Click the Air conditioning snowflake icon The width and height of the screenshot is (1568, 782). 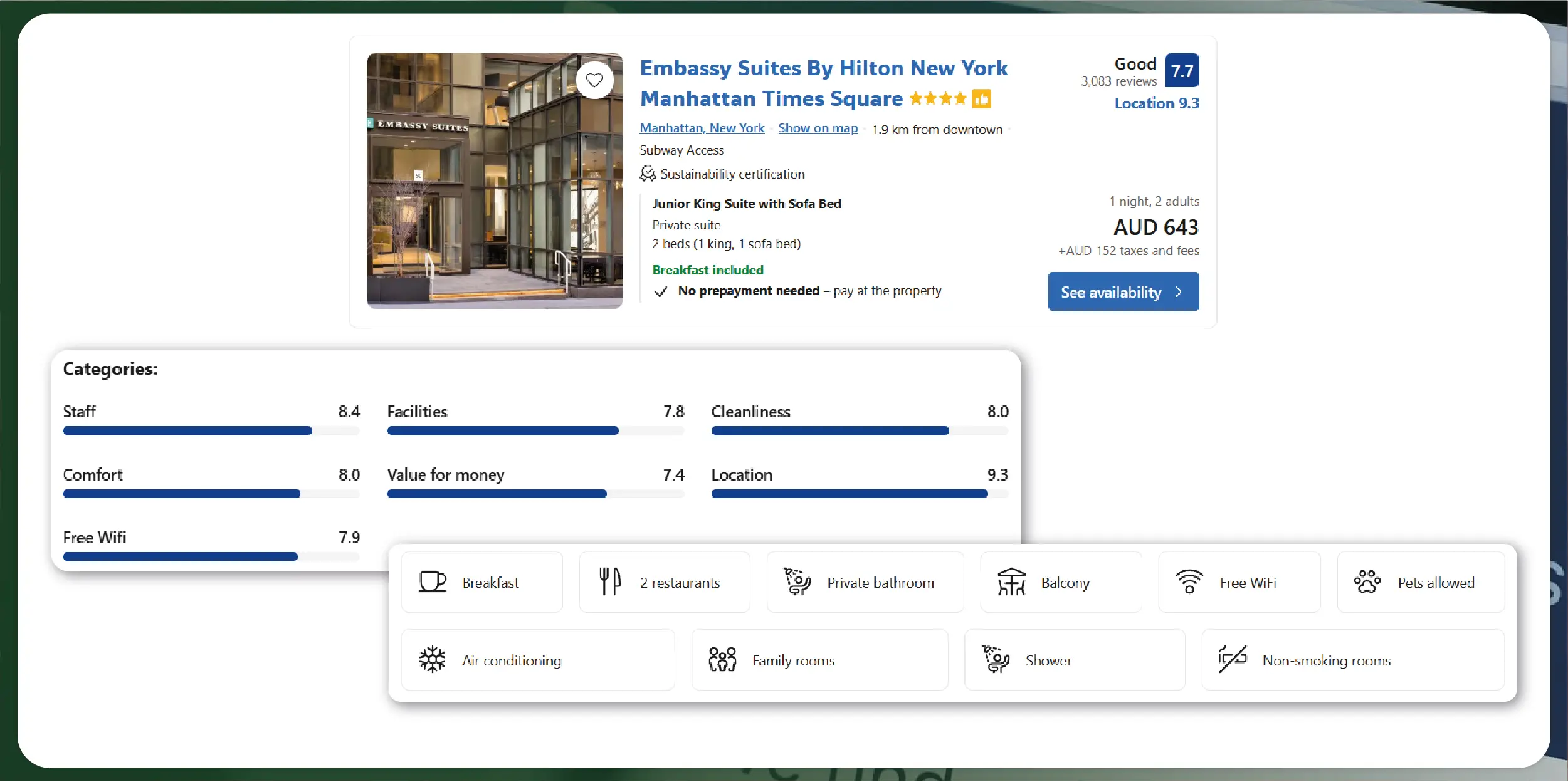tap(432, 660)
